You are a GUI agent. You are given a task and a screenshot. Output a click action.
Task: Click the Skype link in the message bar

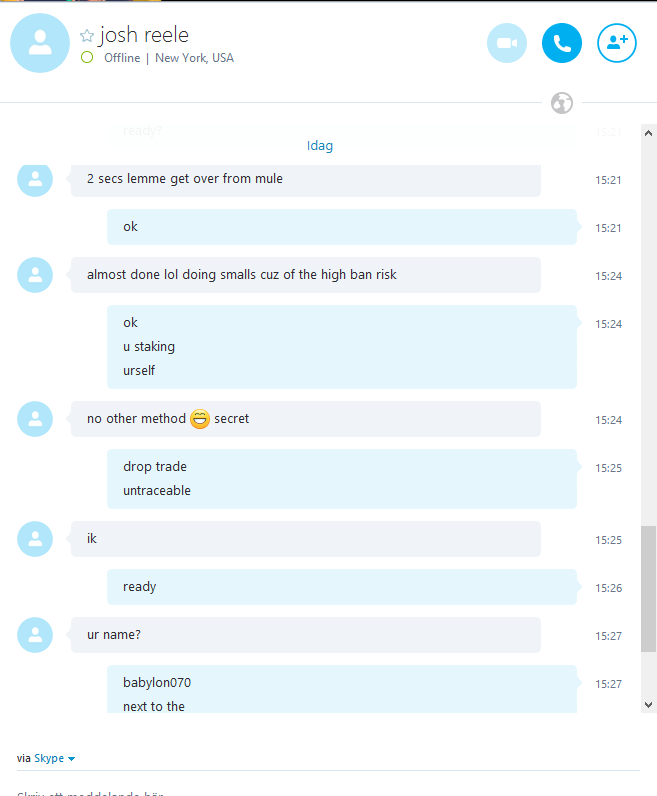click(49, 758)
